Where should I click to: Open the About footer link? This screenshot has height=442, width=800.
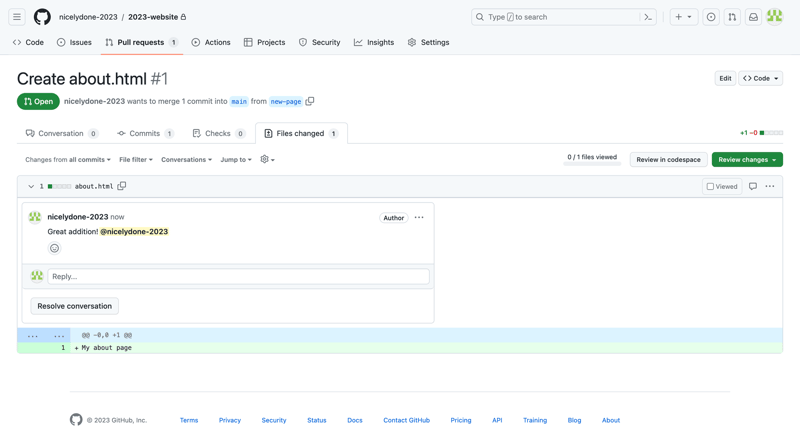tap(611, 420)
